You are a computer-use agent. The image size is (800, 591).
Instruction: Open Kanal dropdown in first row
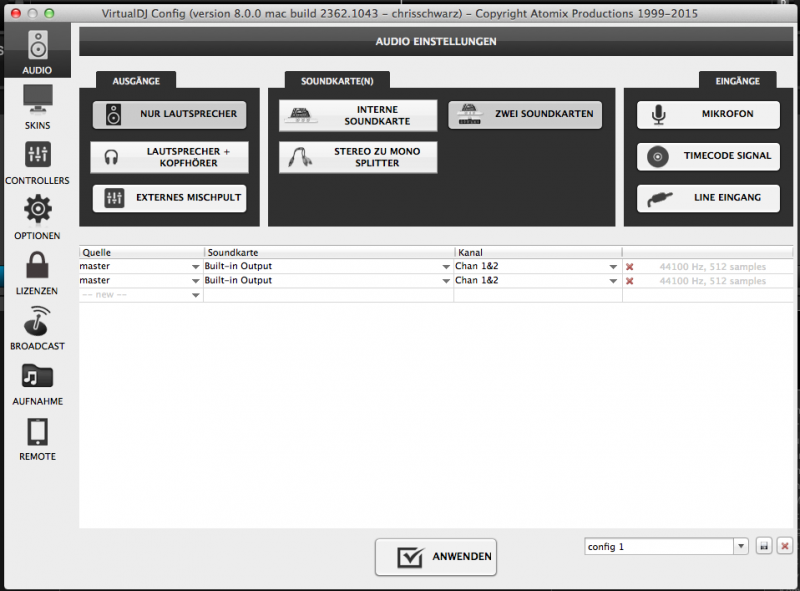(x=613, y=266)
